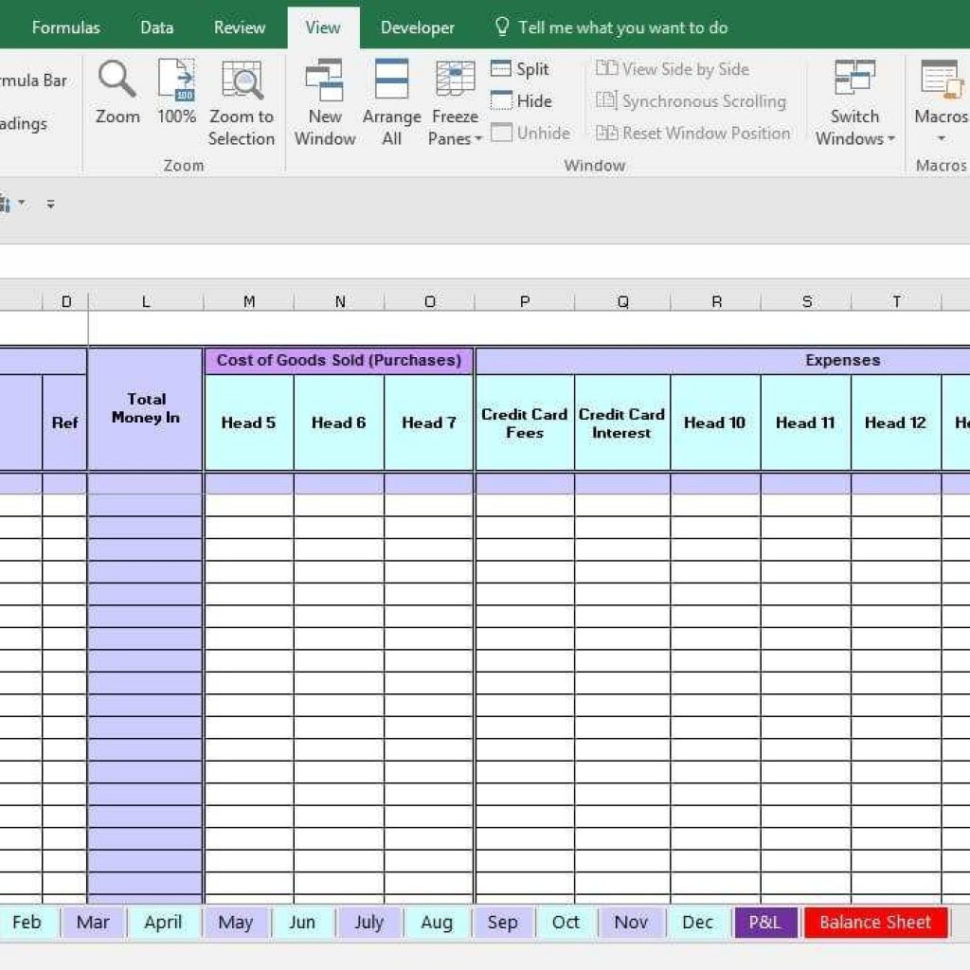The height and width of the screenshot is (970, 970).
Task: Open the Freeze Panes dropdown
Action: tap(476, 140)
